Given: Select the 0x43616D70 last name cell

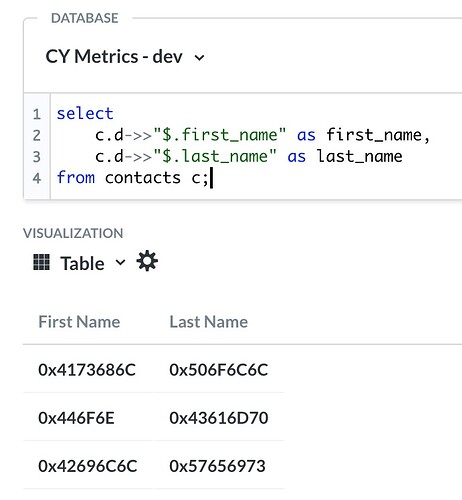Looking at the screenshot, I should click(x=219, y=418).
